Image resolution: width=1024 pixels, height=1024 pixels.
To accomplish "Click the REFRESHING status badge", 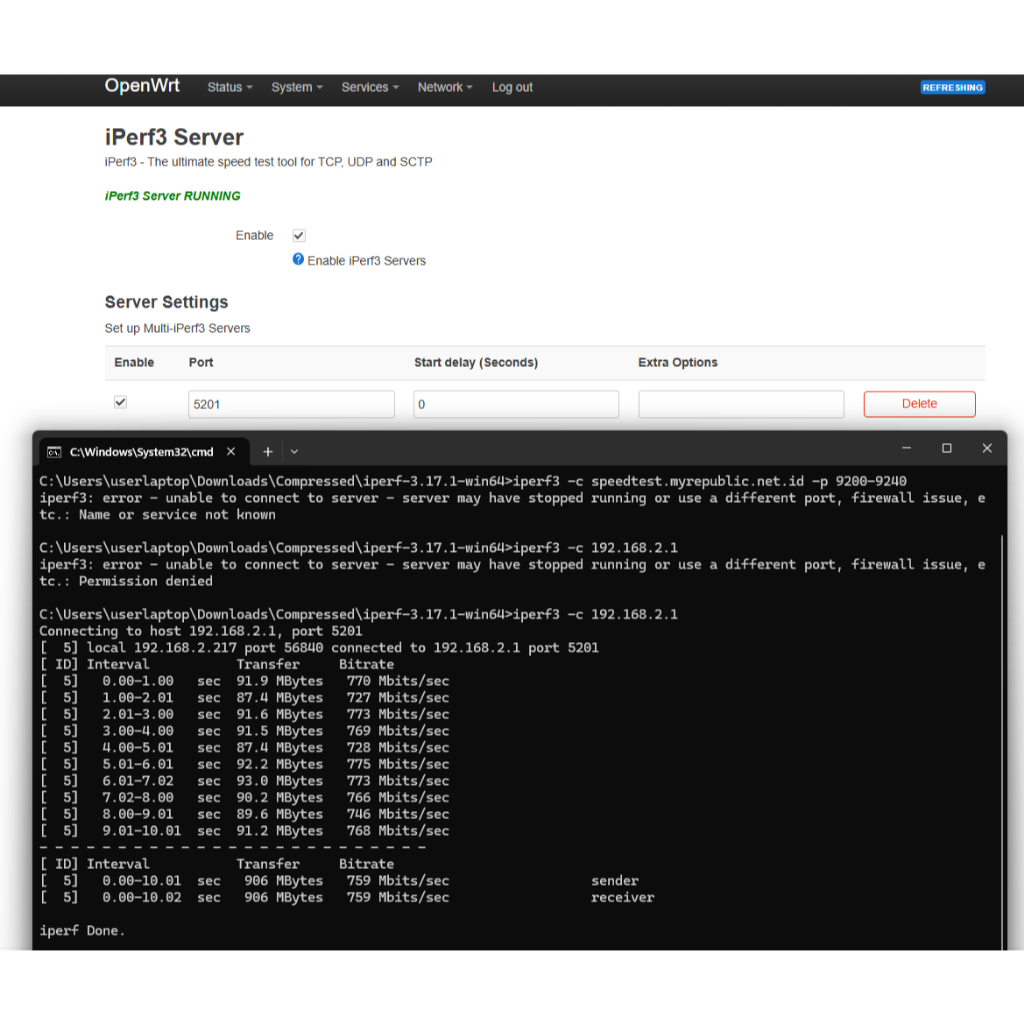I will point(952,88).
